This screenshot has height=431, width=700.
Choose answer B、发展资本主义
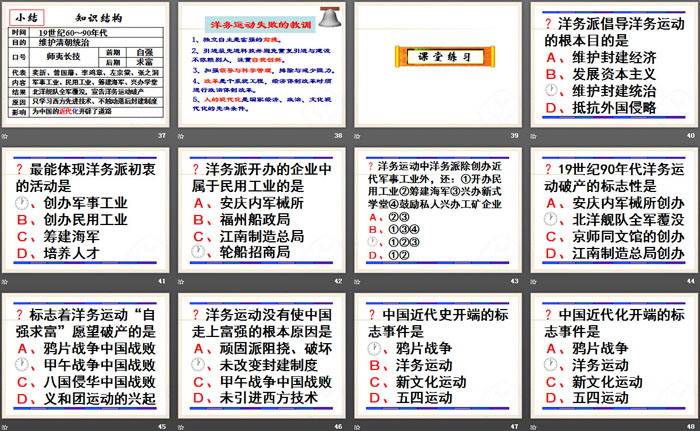(600, 73)
